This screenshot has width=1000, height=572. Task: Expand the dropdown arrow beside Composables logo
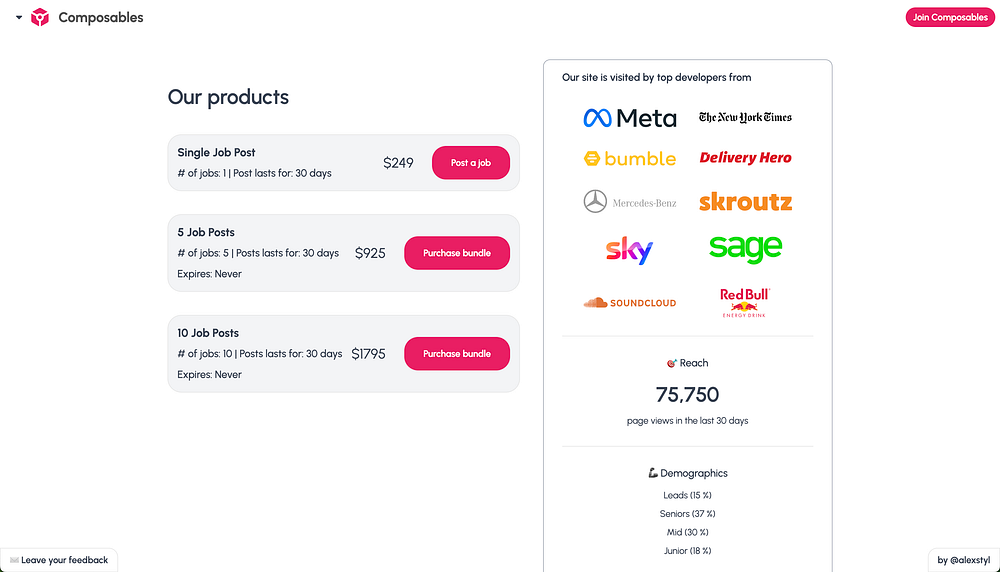(x=19, y=17)
